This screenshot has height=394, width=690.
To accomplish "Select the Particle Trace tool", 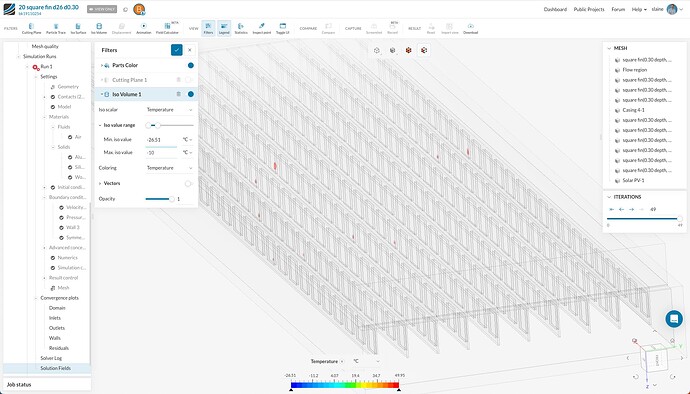I will click(x=55, y=29).
